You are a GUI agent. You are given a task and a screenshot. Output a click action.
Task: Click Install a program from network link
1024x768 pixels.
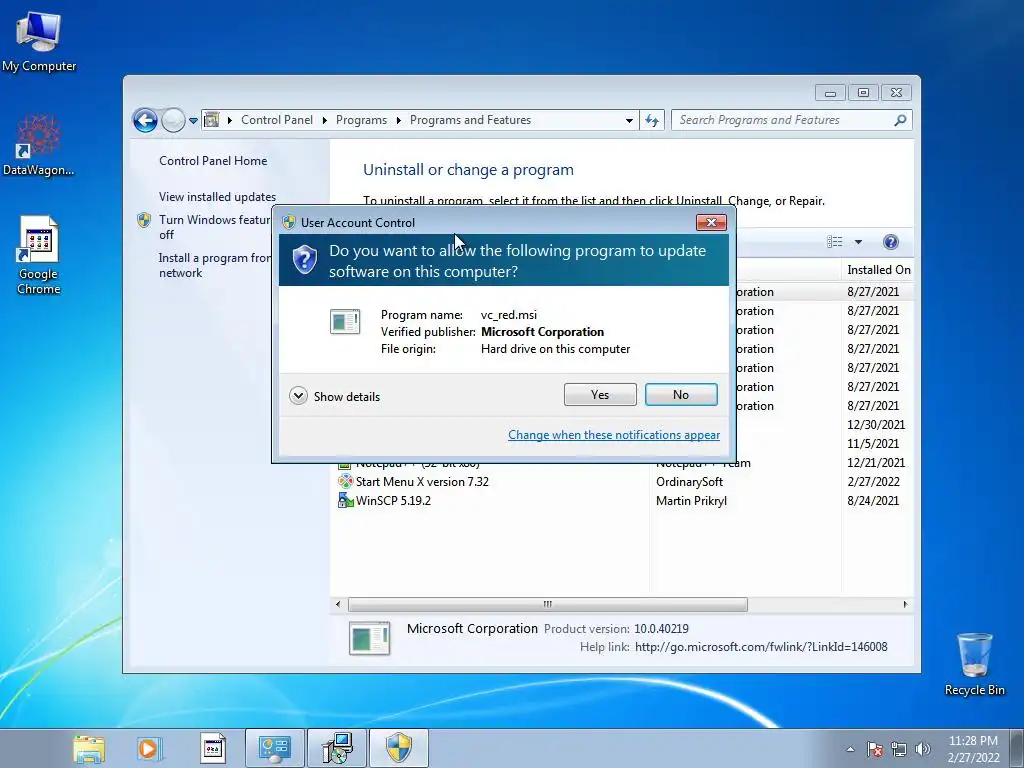coord(214,265)
